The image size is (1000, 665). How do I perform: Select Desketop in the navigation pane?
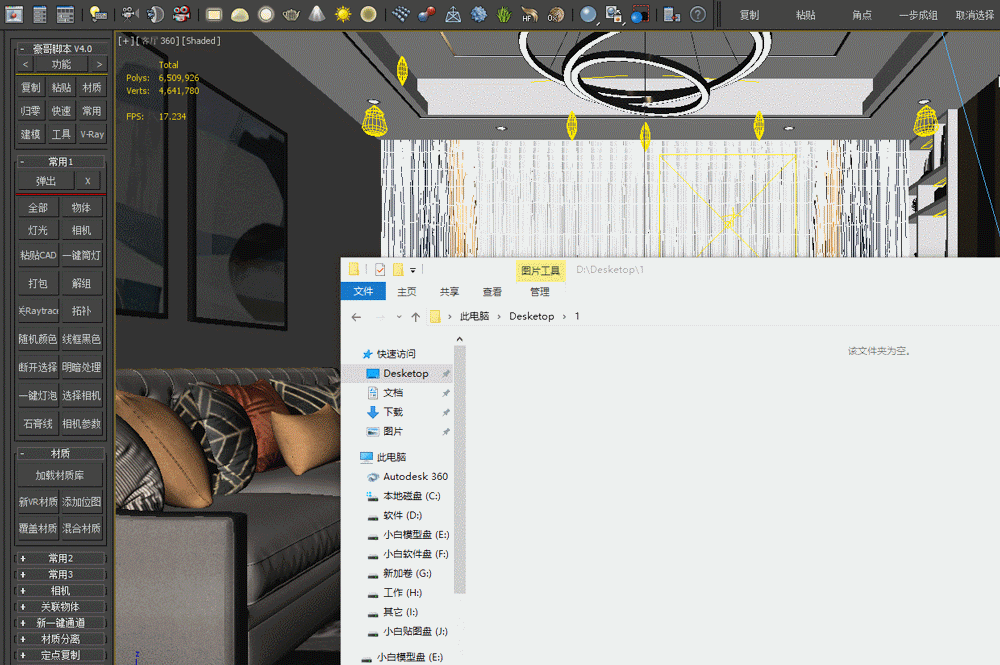[406, 374]
